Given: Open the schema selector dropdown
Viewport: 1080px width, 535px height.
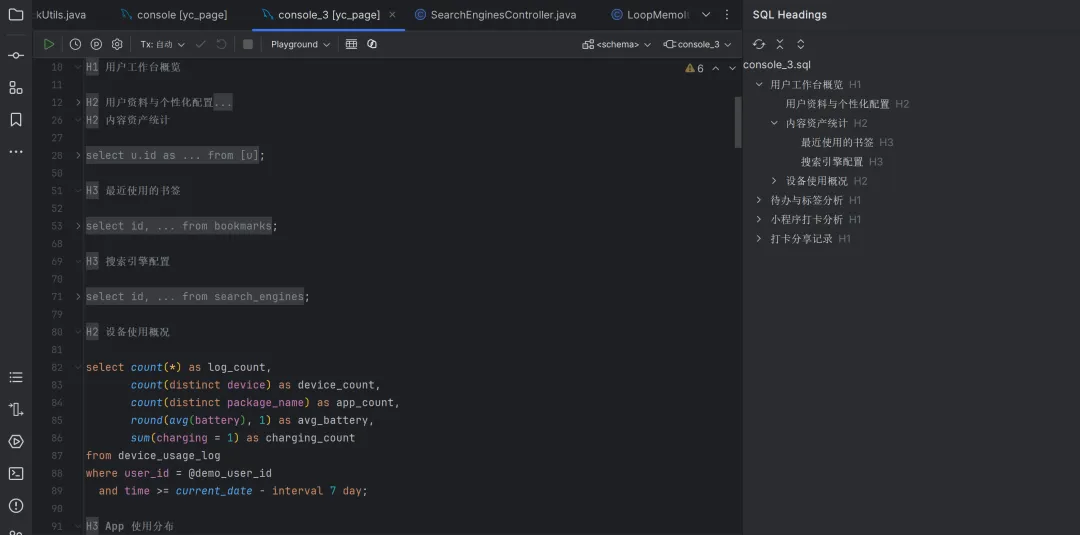Looking at the screenshot, I should [616, 44].
